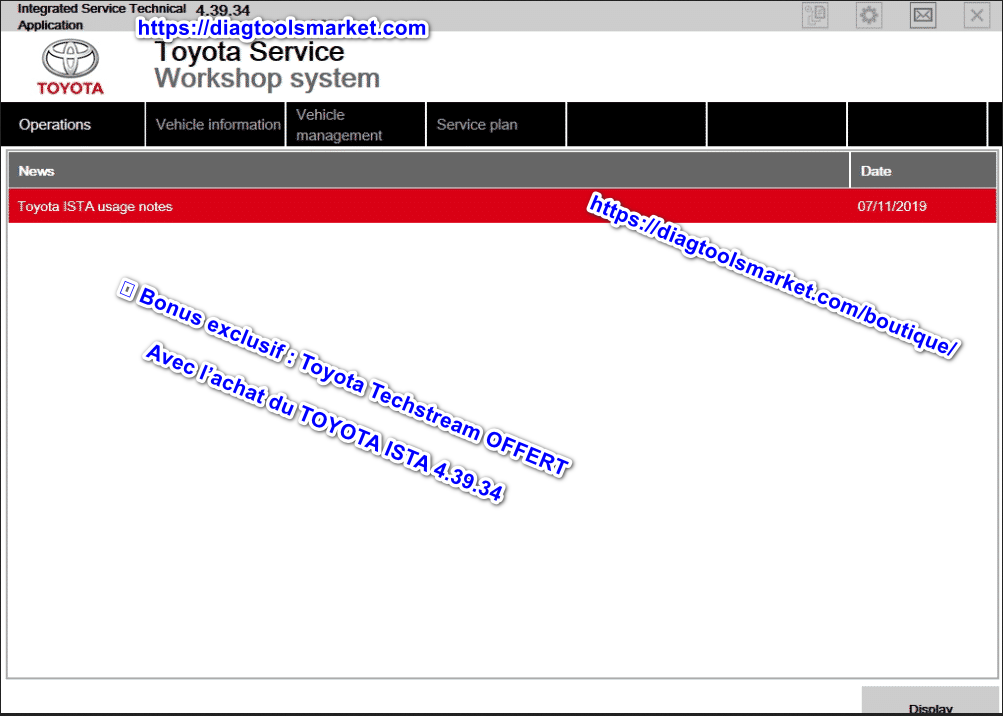Click the 07/11/2019 date cell
Viewport: 1003px width, 716px height.
point(892,207)
